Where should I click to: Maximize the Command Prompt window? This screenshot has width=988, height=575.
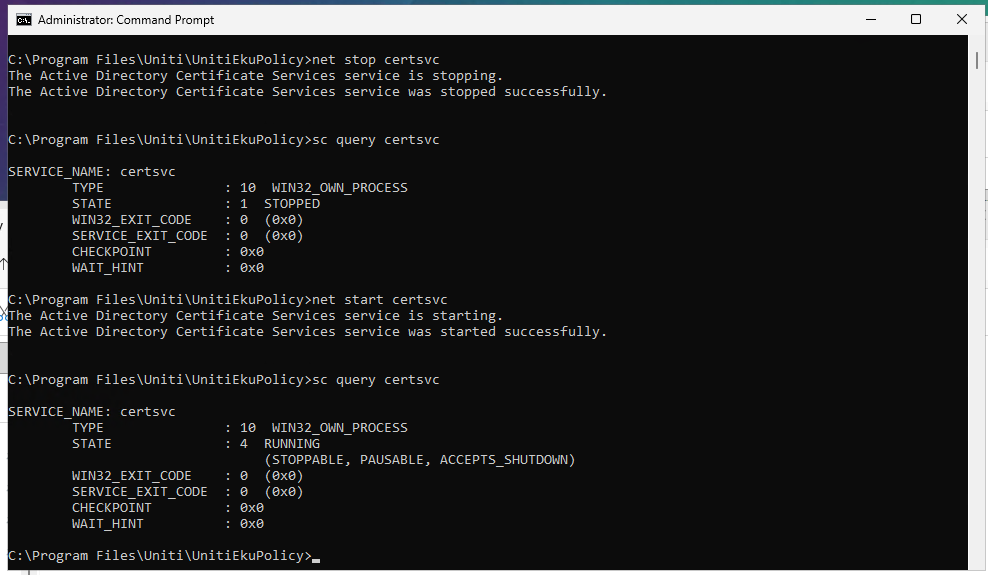[x=916, y=19]
